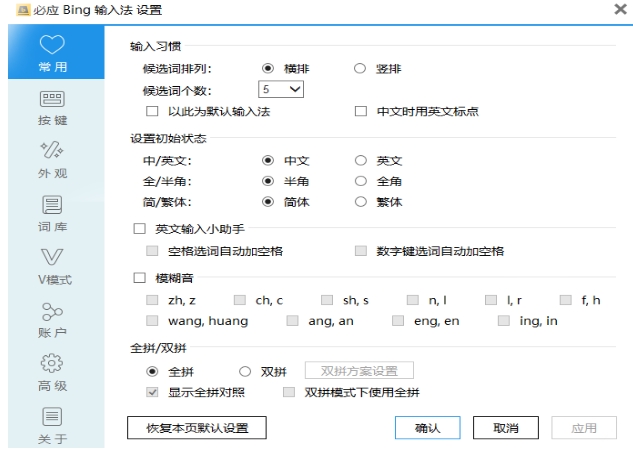Toggle 中文时用英文标点 checkbox

tap(362, 111)
